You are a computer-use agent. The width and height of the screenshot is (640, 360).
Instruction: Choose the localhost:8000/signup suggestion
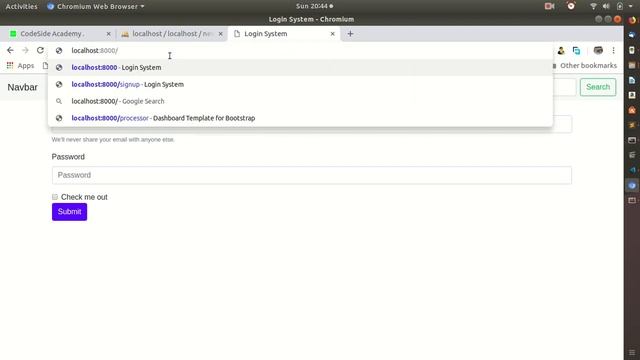click(x=300, y=84)
